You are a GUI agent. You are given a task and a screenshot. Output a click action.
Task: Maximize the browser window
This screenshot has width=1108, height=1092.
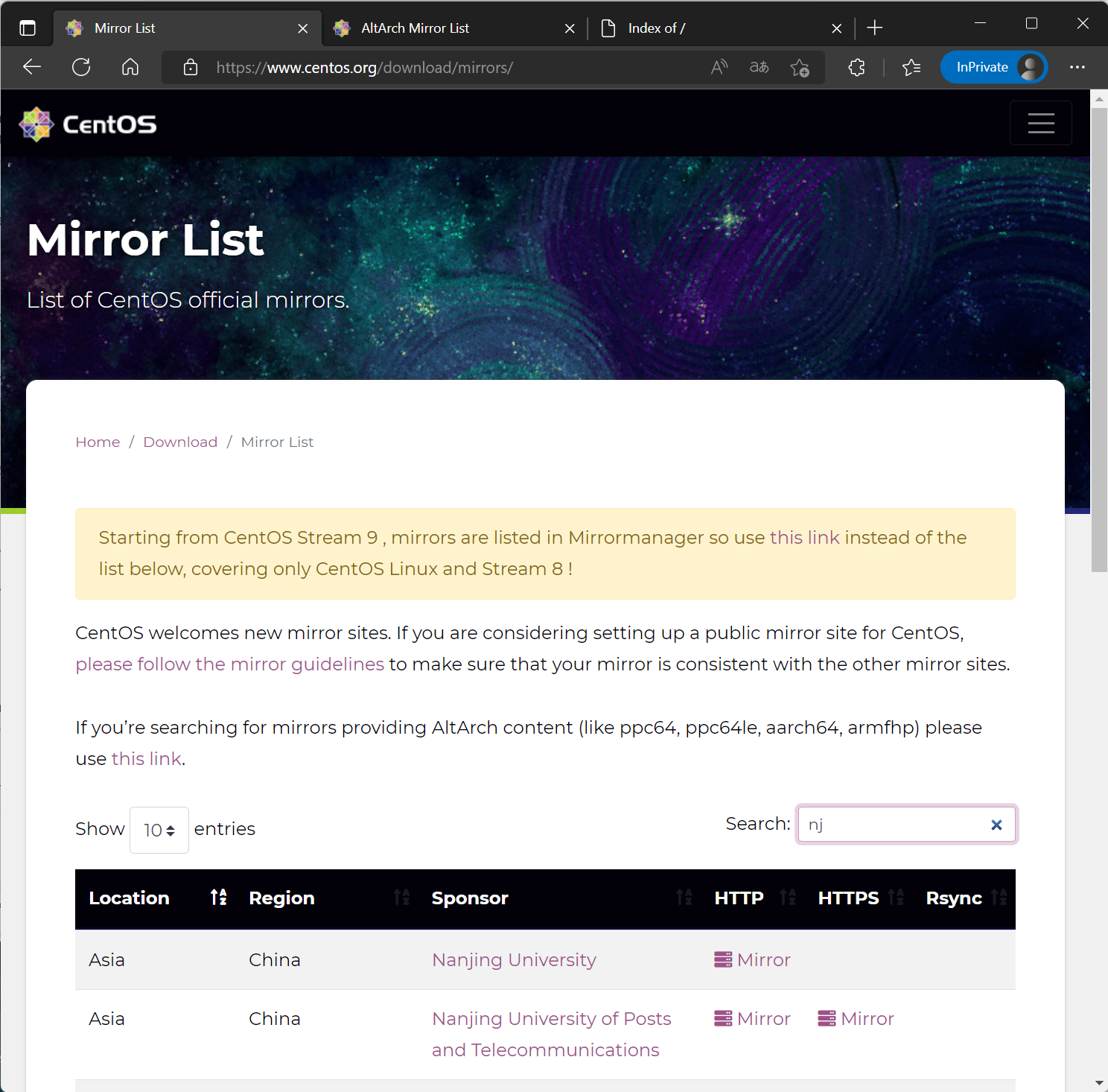pos(1031,23)
